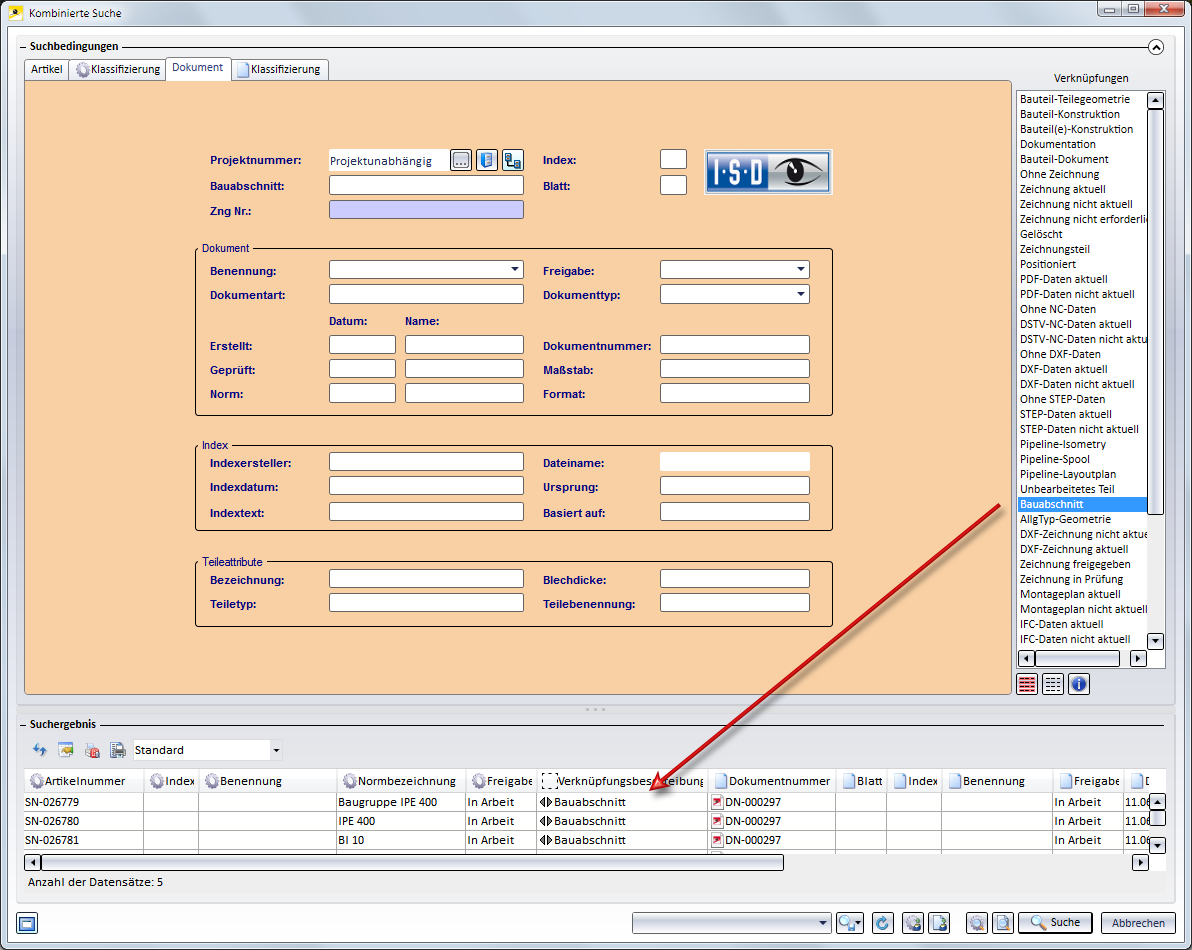The width and height of the screenshot is (1192, 950).
Task: Click the Indexersteller input field
Action: [x=426, y=462]
